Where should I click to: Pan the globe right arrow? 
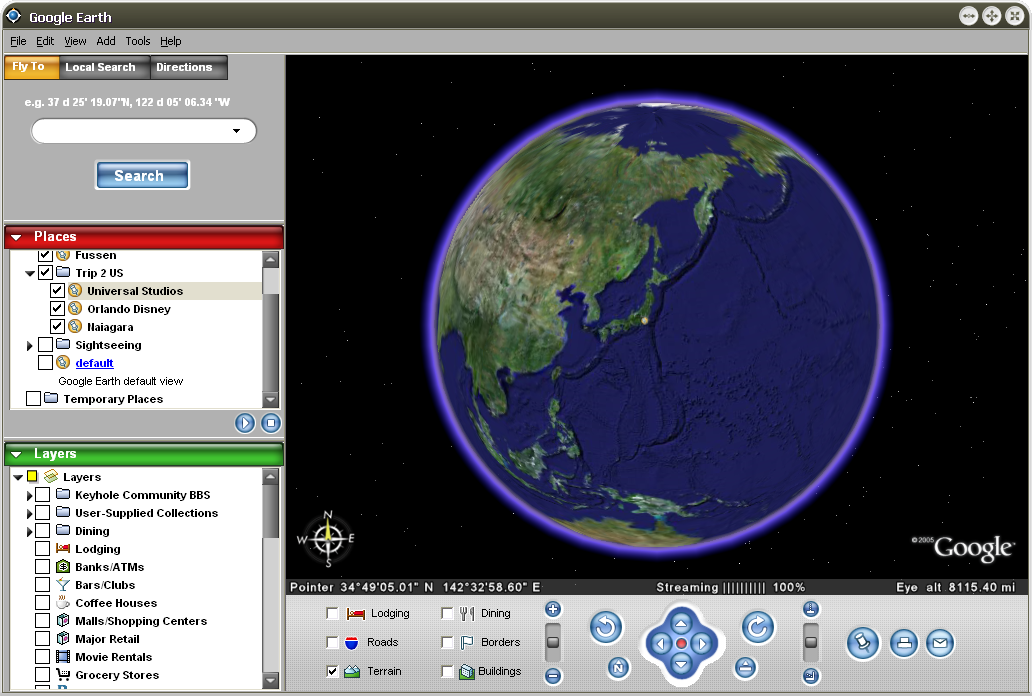click(x=702, y=643)
